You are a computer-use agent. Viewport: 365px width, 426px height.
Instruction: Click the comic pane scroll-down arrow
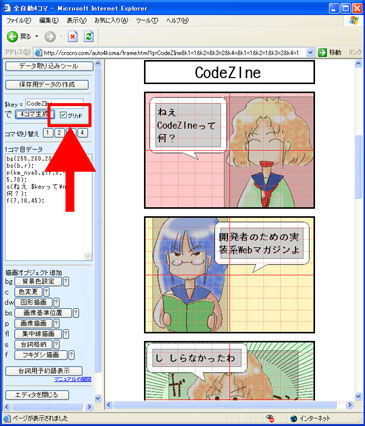(x=358, y=396)
